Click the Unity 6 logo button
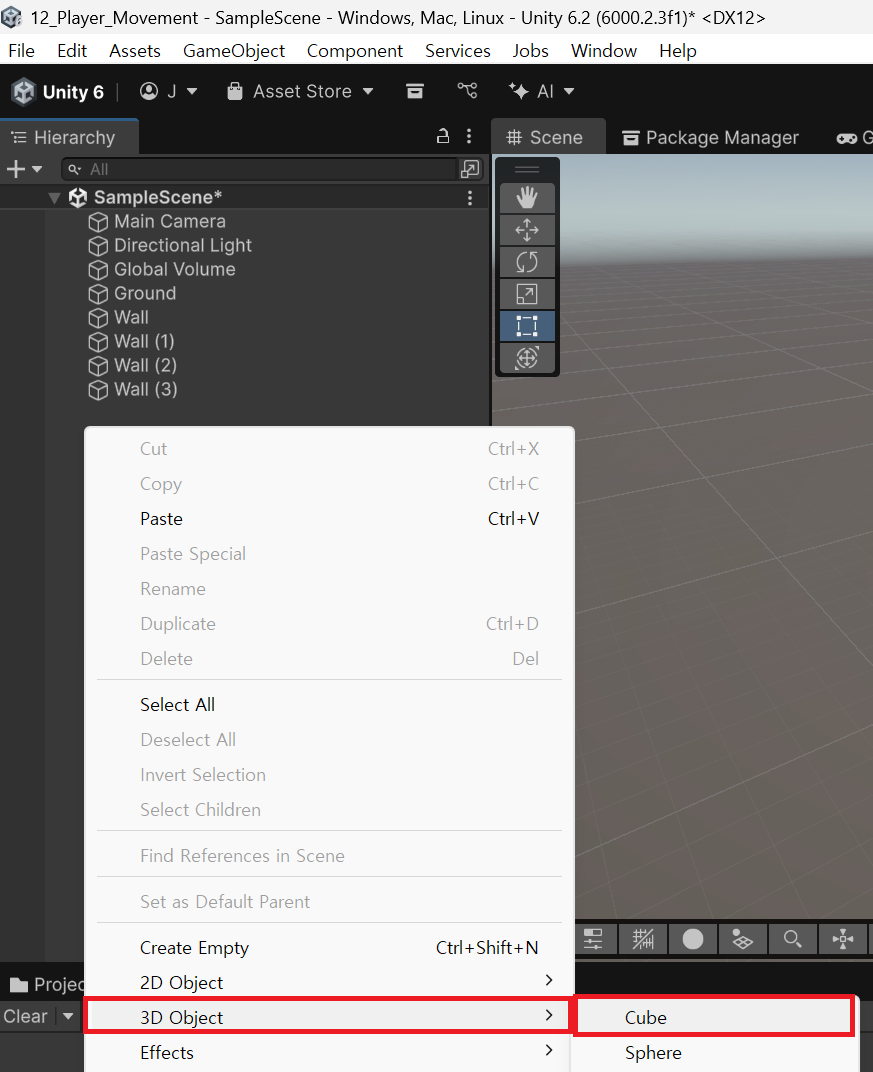The width and height of the screenshot is (873, 1072). 57,92
